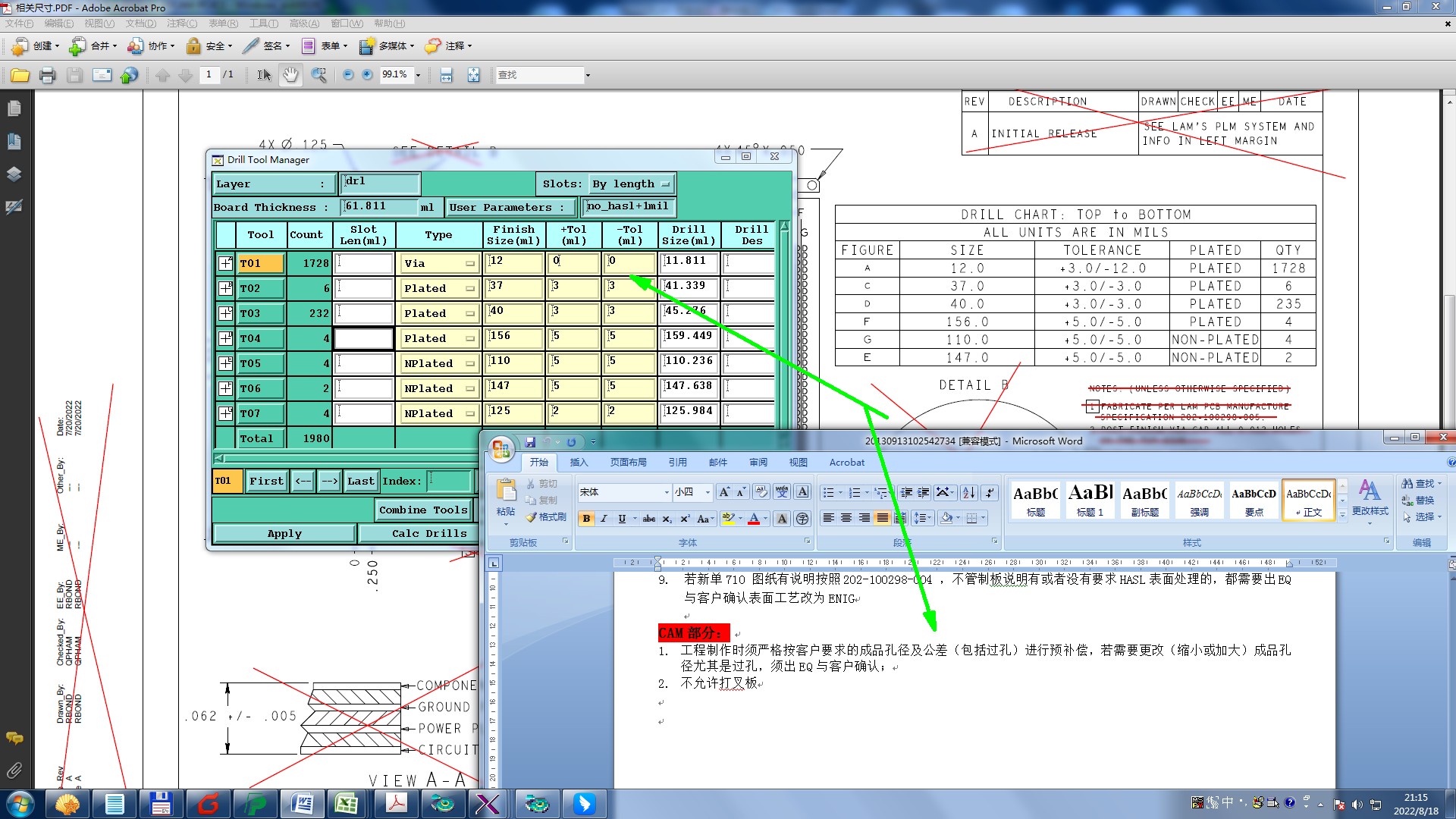Image resolution: width=1456 pixels, height=819 pixels.
Task: Click the Combine Tools button
Action: click(423, 510)
